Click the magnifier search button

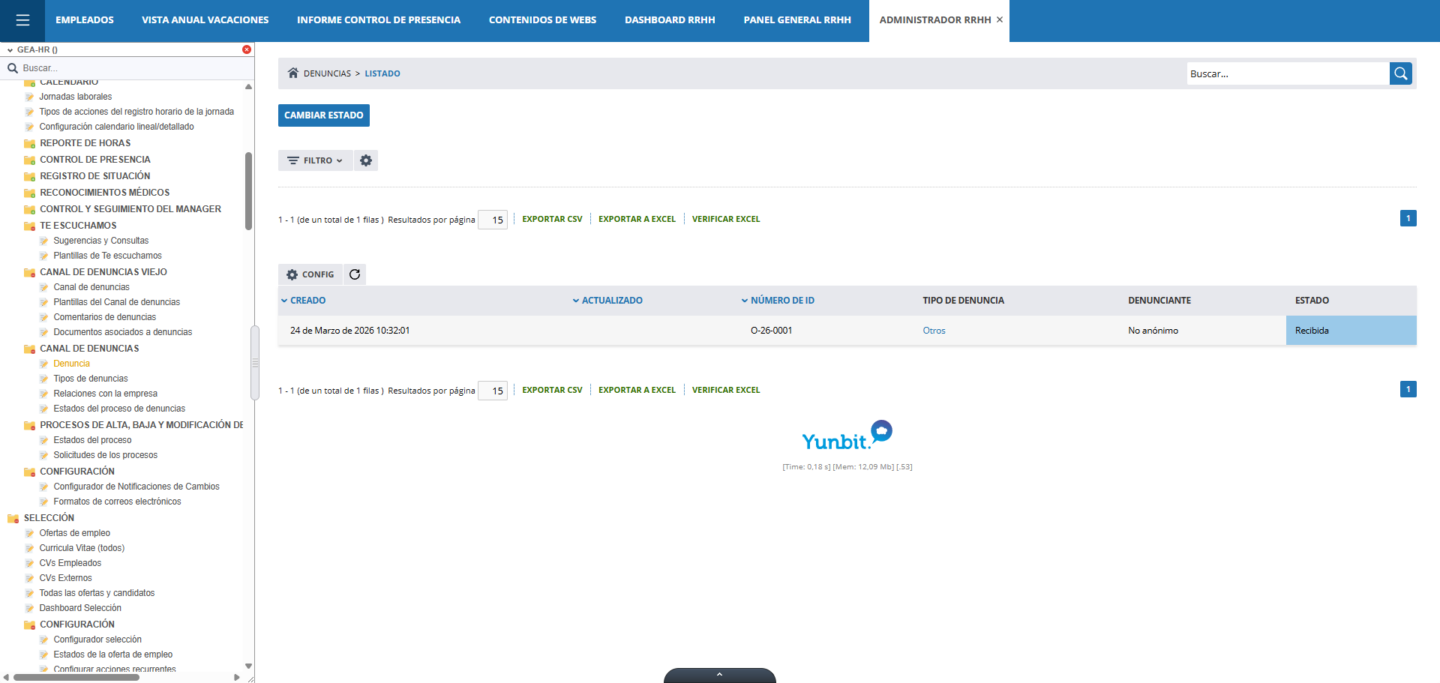click(1401, 73)
